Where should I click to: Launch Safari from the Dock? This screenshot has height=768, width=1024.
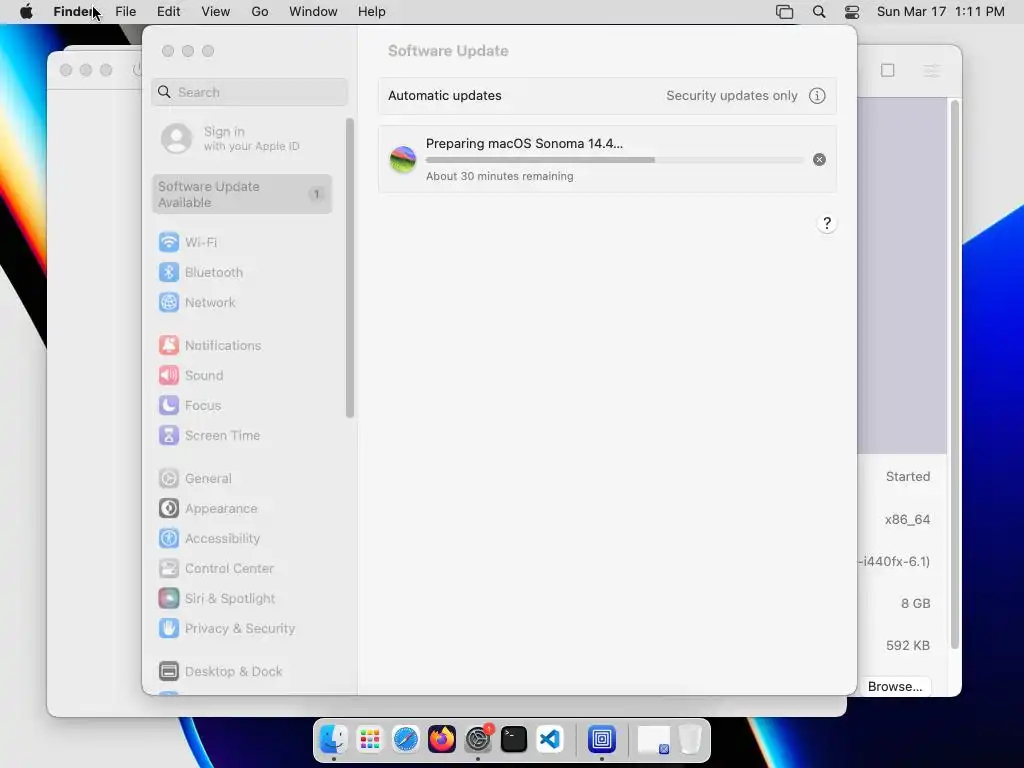click(406, 739)
